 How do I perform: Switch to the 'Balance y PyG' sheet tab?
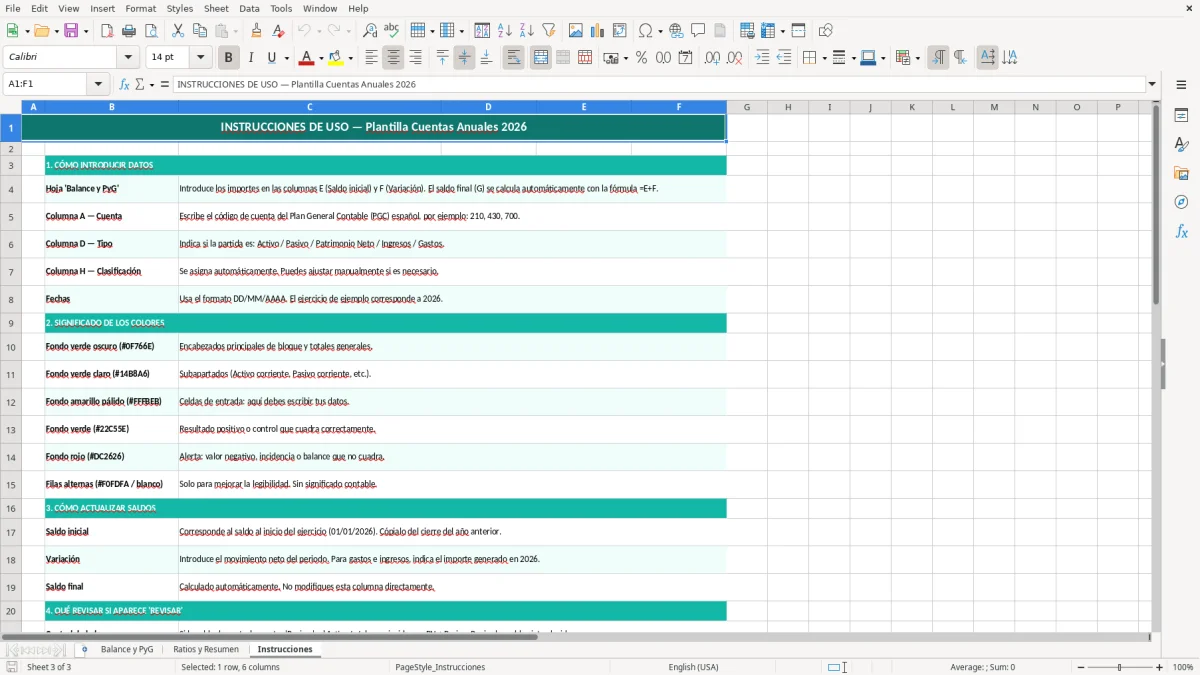point(127,649)
